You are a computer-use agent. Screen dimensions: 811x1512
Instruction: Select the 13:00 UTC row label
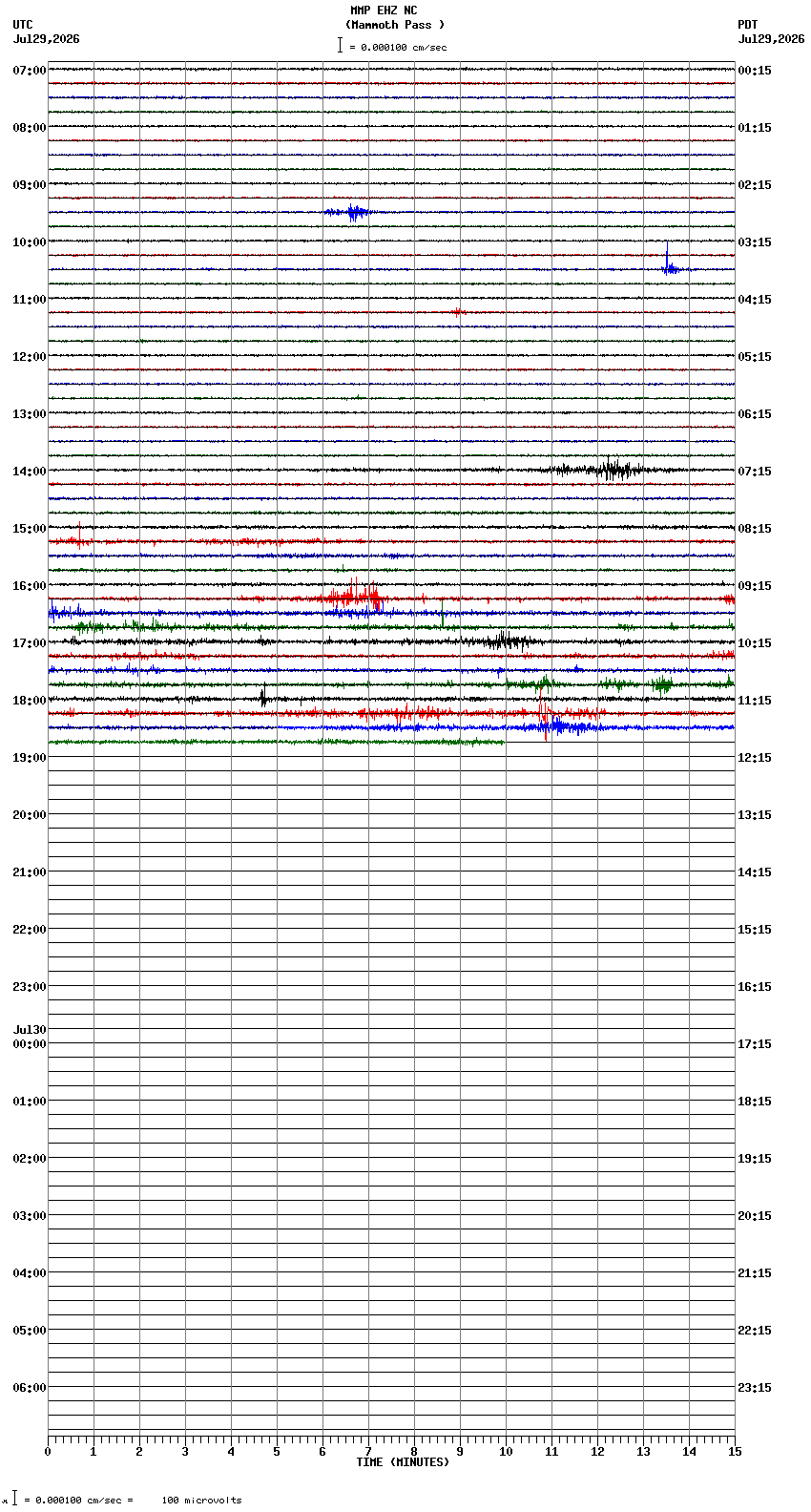point(30,414)
